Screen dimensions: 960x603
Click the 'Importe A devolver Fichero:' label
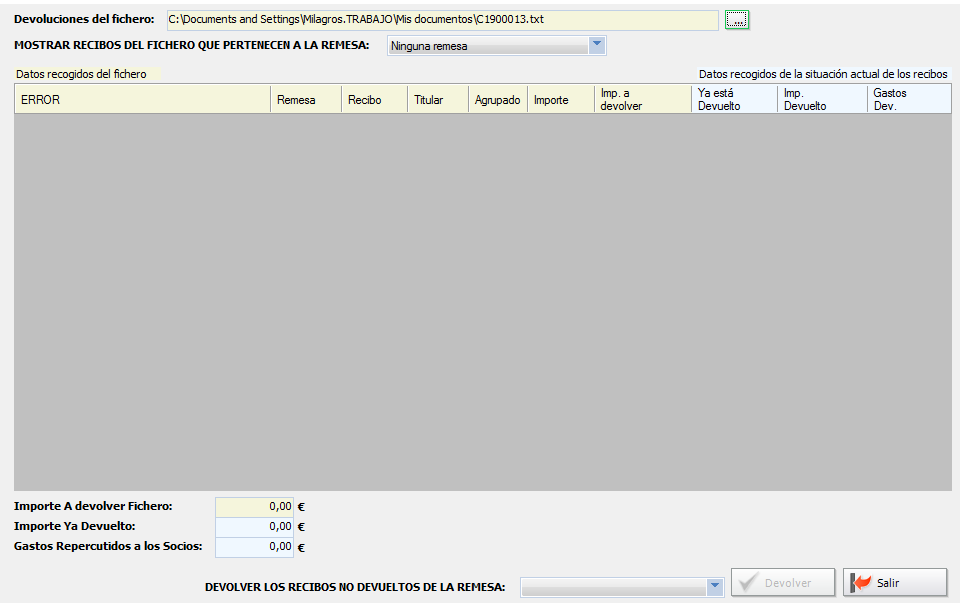[x=93, y=506]
